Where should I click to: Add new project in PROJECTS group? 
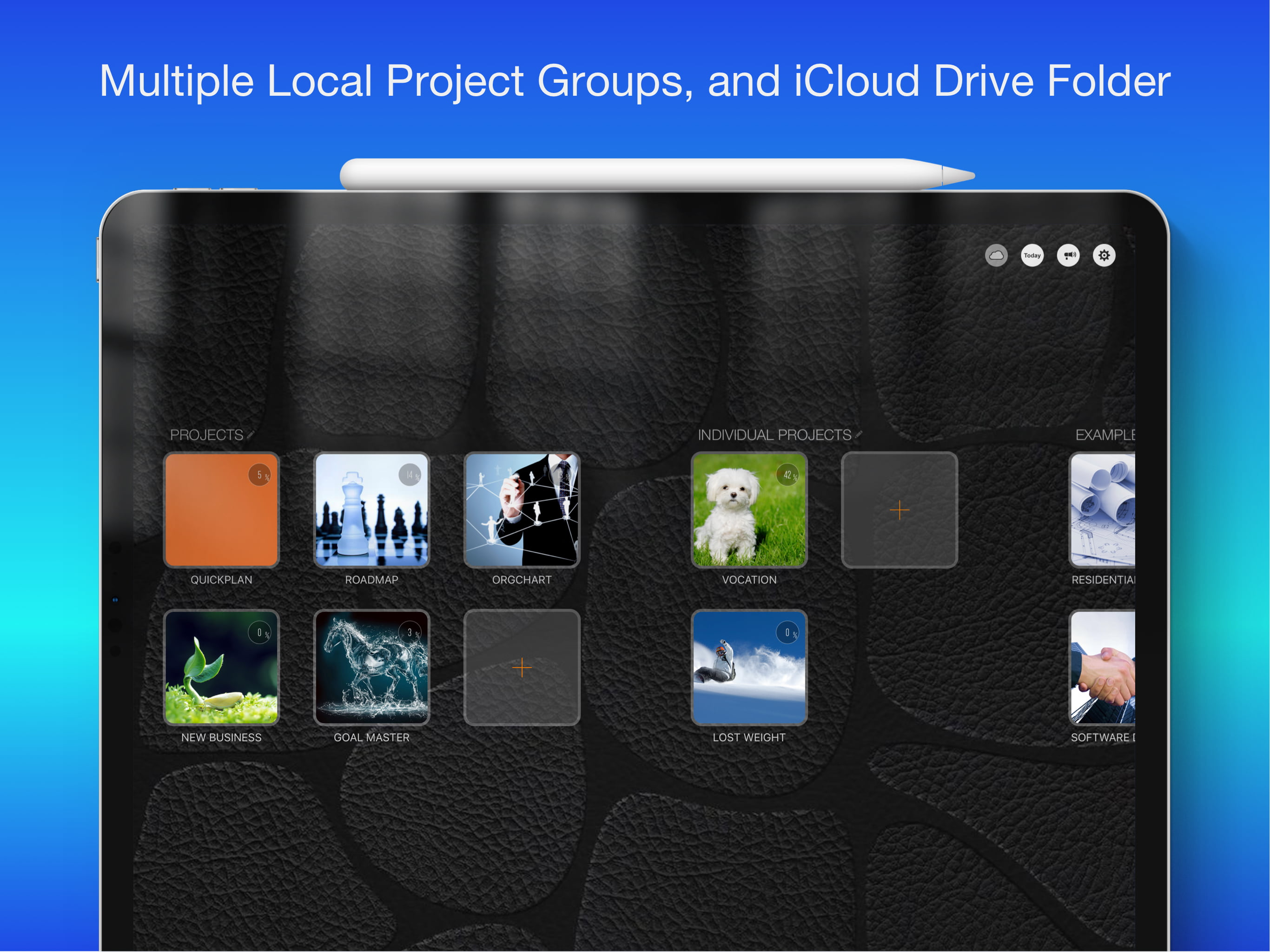[521, 668]
